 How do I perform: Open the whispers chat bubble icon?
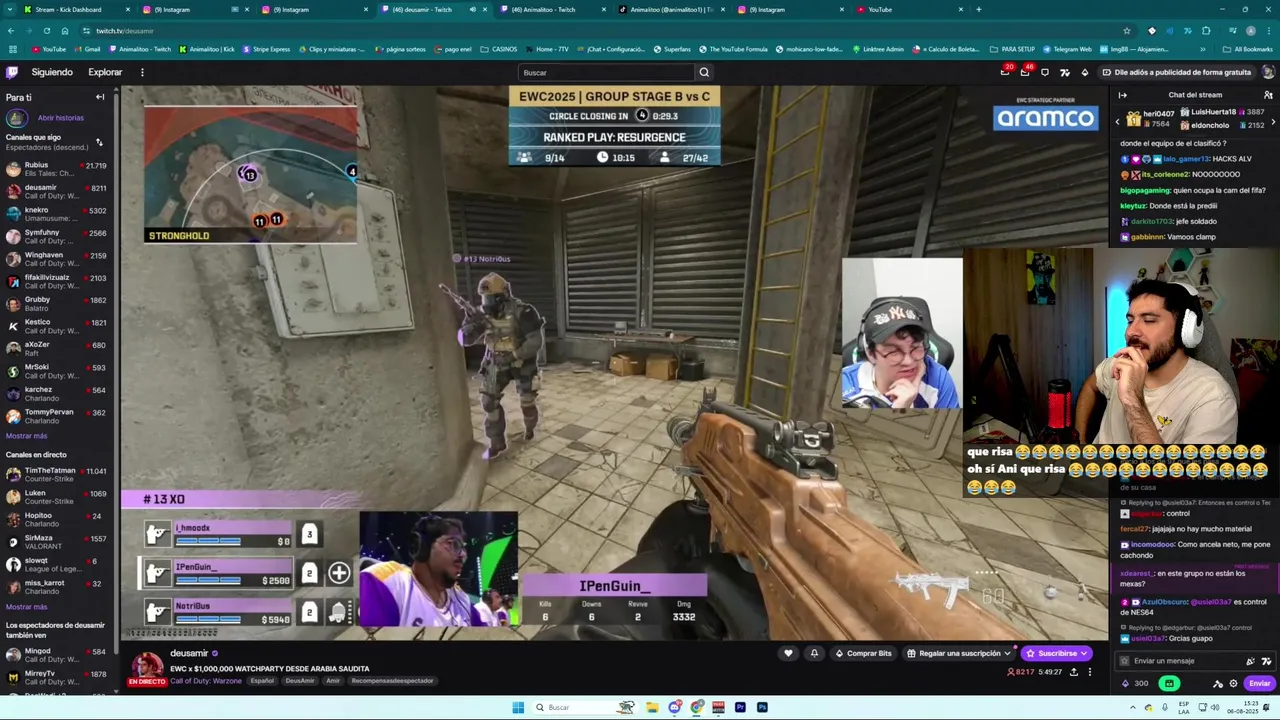coord(1045,72)
